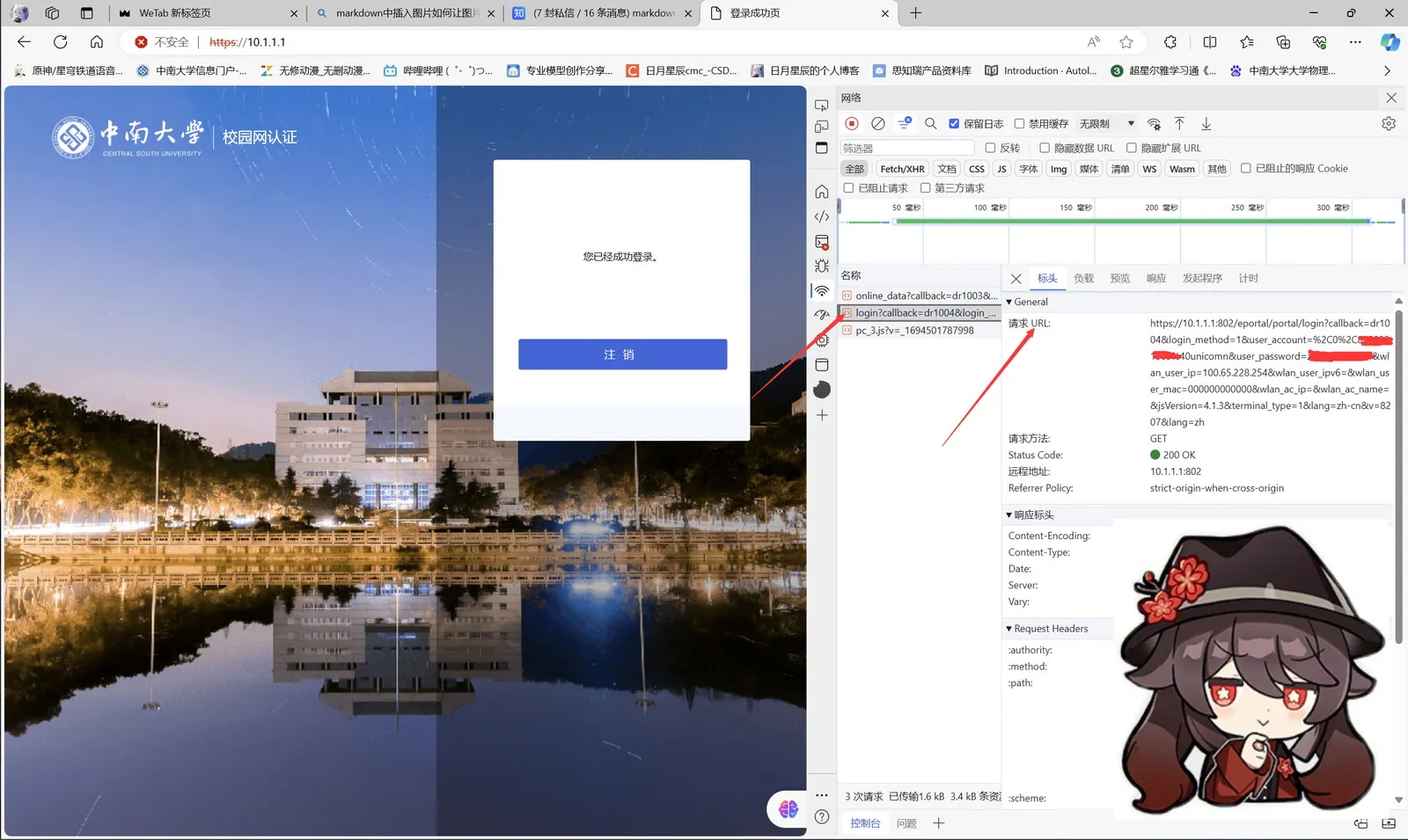Screen dimensions: 1408x840
Task: Clear the network log
Action: point(877,124)
